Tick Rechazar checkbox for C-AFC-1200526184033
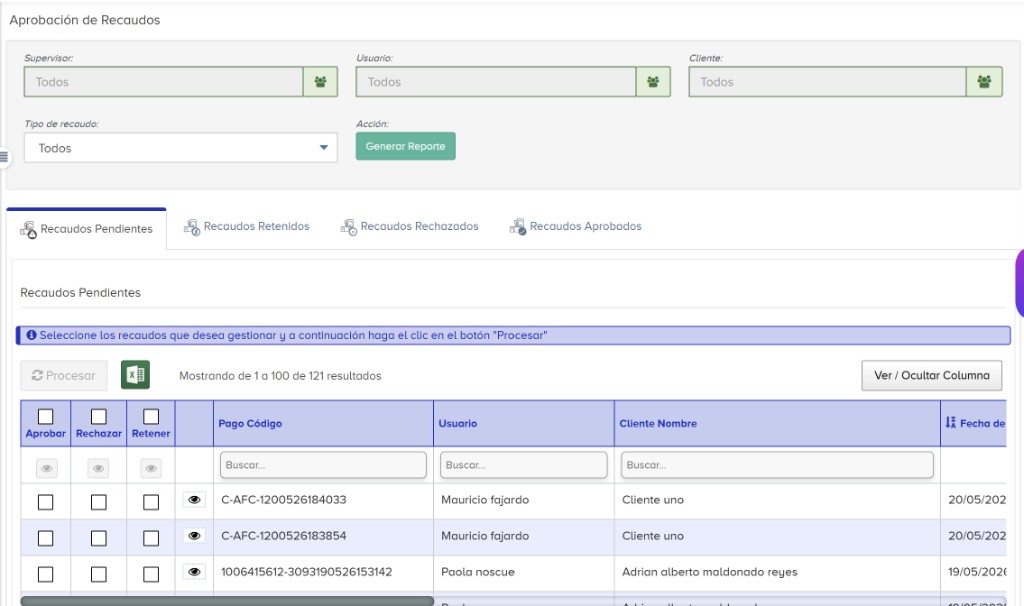 pos(99,502)
